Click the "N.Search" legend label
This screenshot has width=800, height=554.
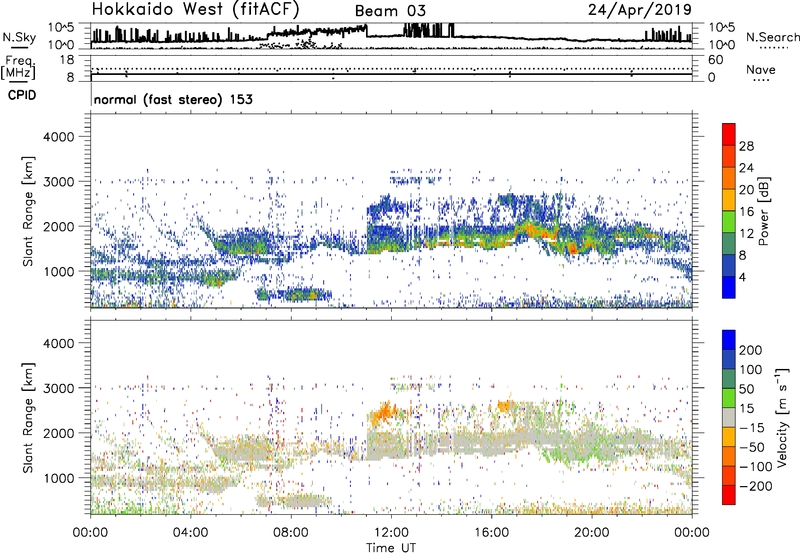tap(772, 37)
